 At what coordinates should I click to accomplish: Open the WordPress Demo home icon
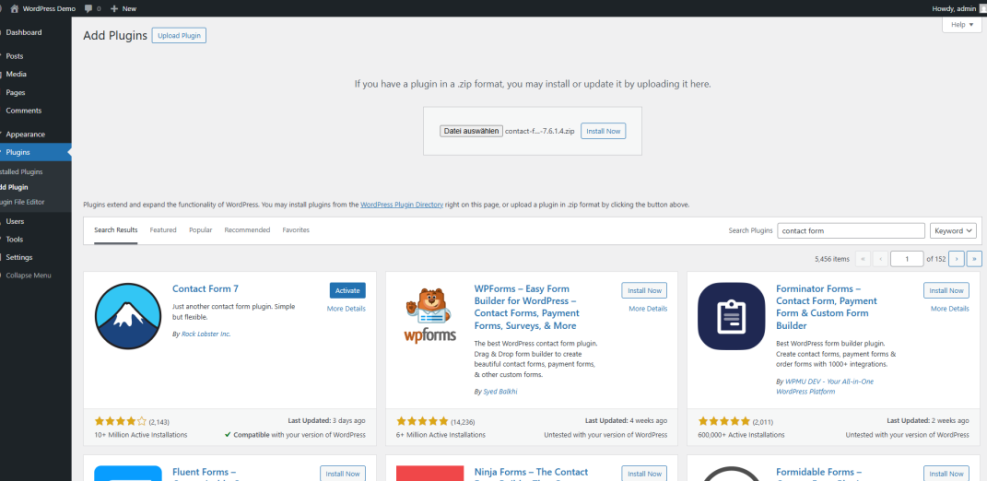tap(14, 9)
